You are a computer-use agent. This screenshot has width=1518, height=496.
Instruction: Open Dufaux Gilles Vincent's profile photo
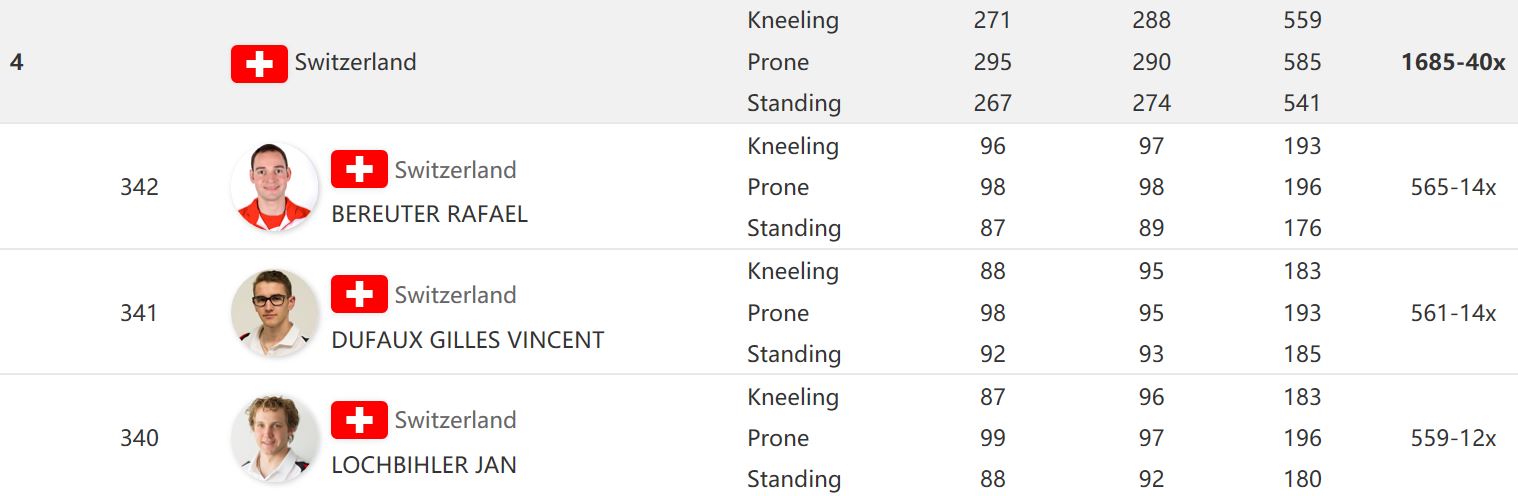tap(274, 313)
